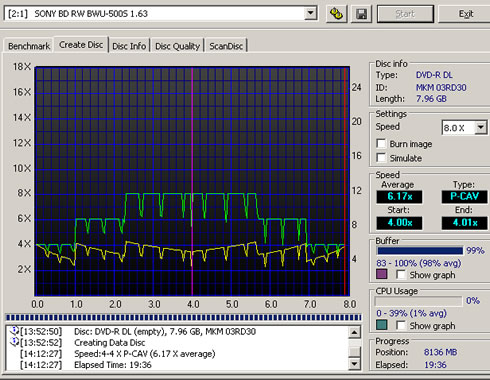This screenshot has height=380, width=490.
Task: Open the write Speed 8.0 X dropdown
Action: (x=481, y=127)
